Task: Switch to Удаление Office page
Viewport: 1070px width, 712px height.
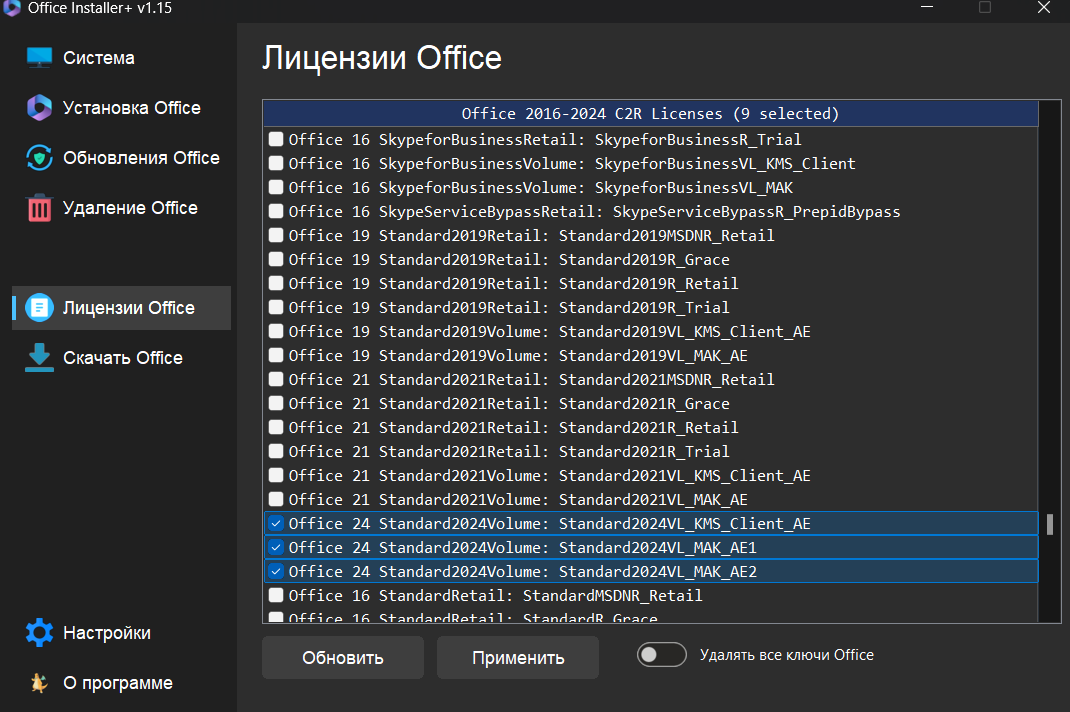Action: coord(121,208)
